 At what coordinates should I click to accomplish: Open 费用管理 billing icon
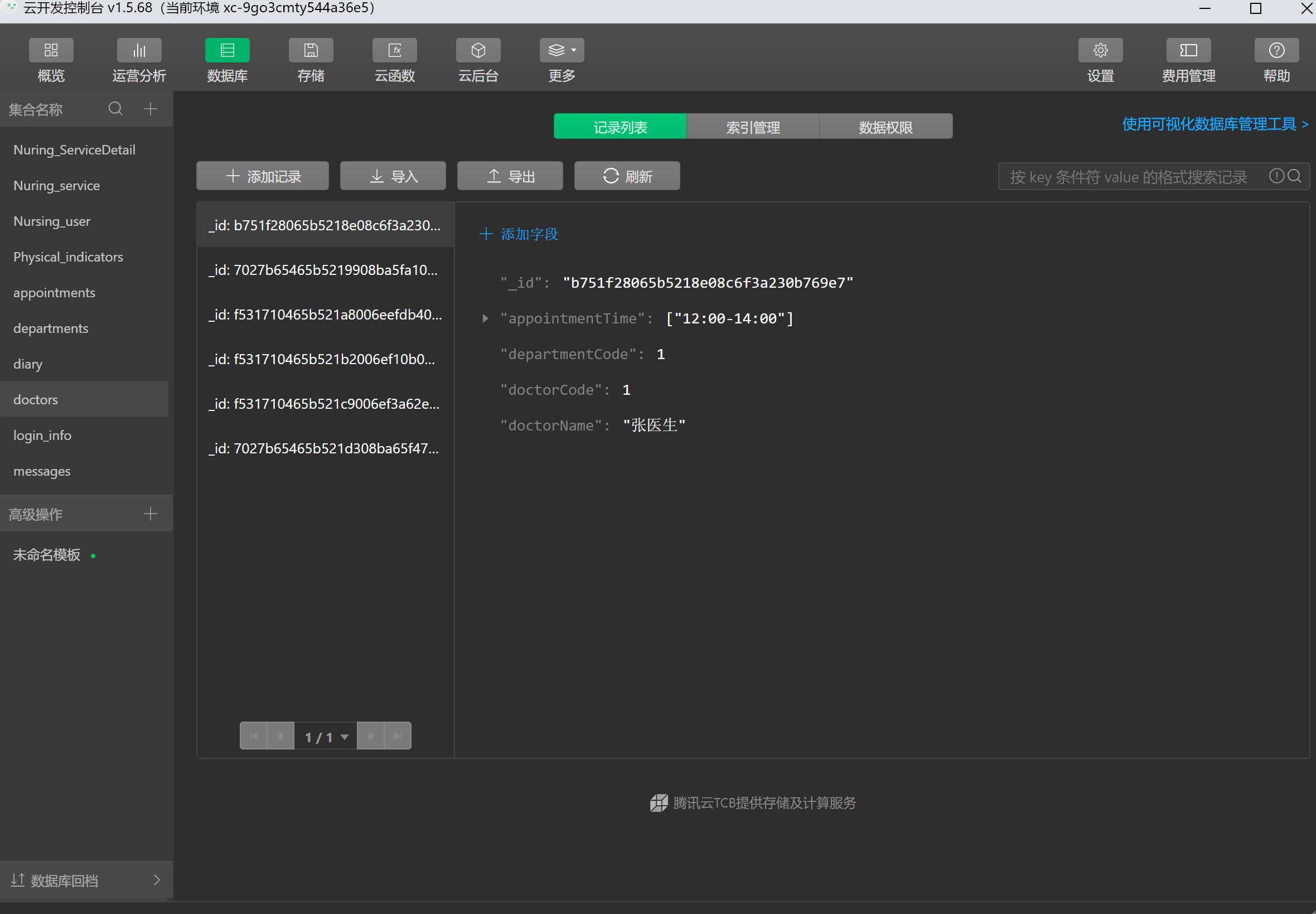[1188, 50]
